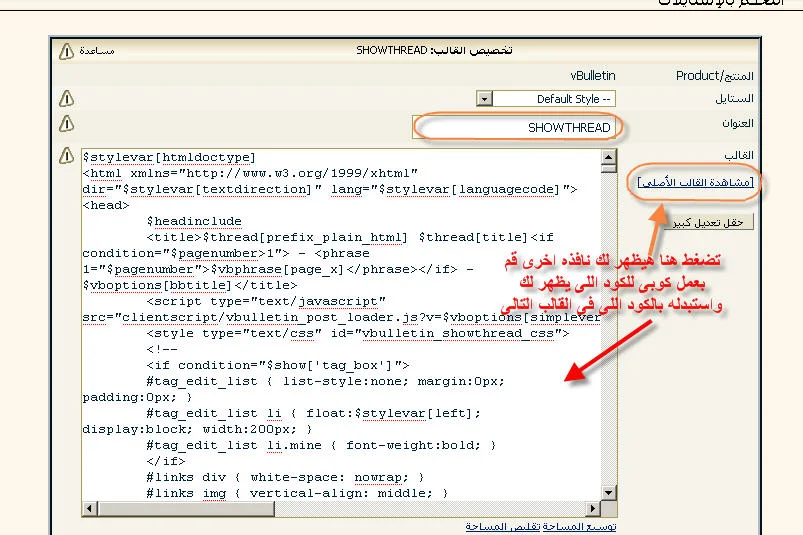Image resolution: width=803 pixels, height=535 pixels.
Task: Click the توسيع المساحة link
Action: (580, 526)
